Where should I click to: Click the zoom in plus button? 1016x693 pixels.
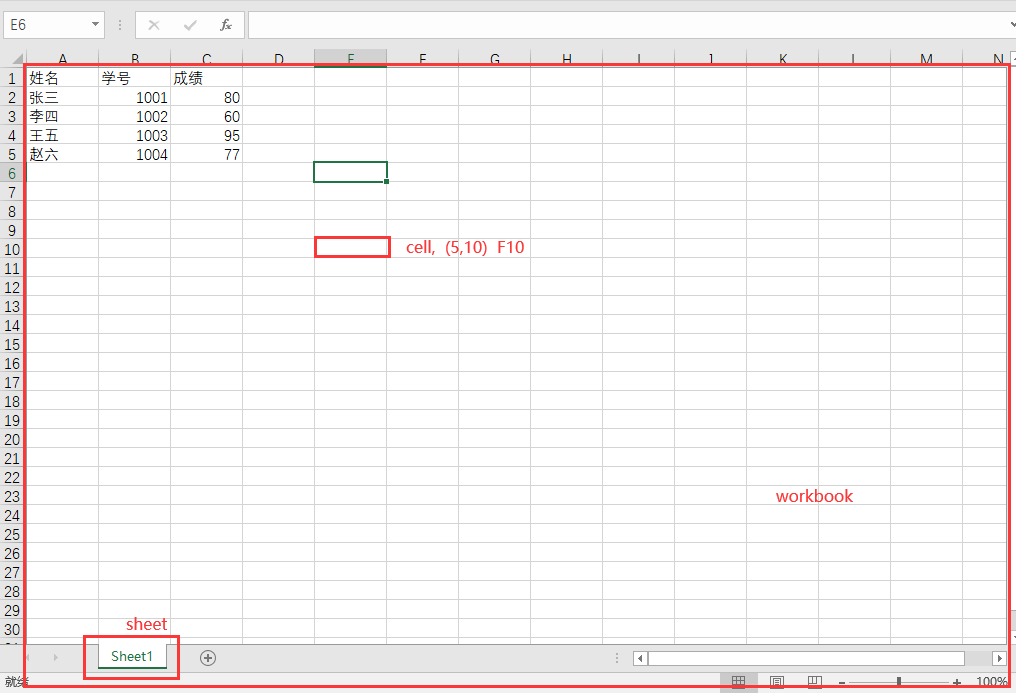pos(957,682)
